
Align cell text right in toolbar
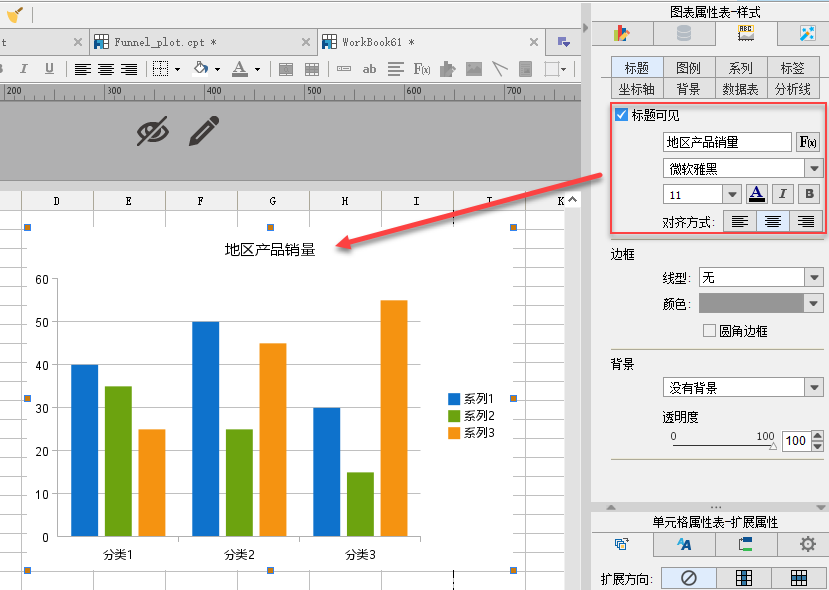tap(129, 69)
